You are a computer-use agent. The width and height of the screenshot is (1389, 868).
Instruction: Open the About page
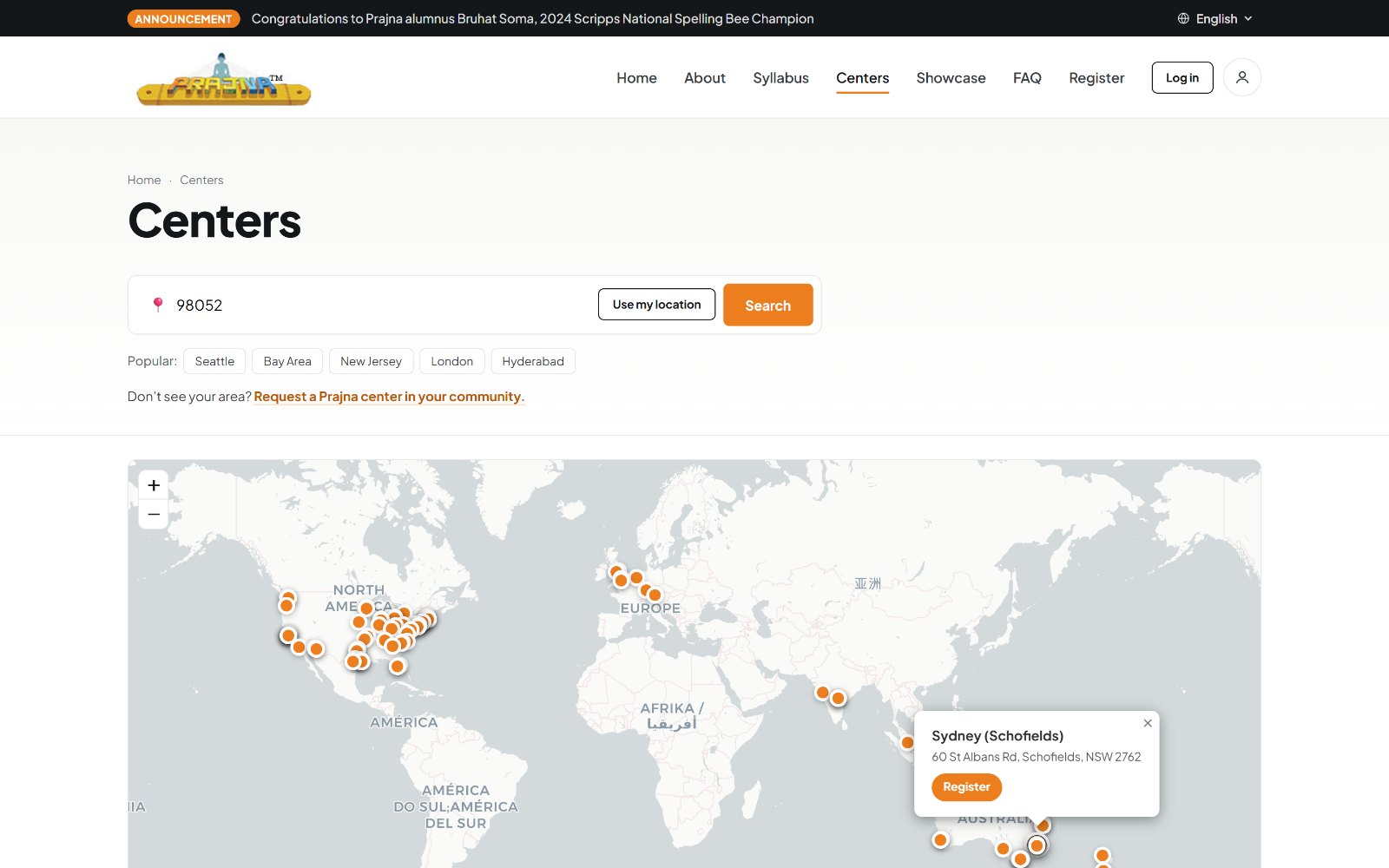(x=705, y=78)
